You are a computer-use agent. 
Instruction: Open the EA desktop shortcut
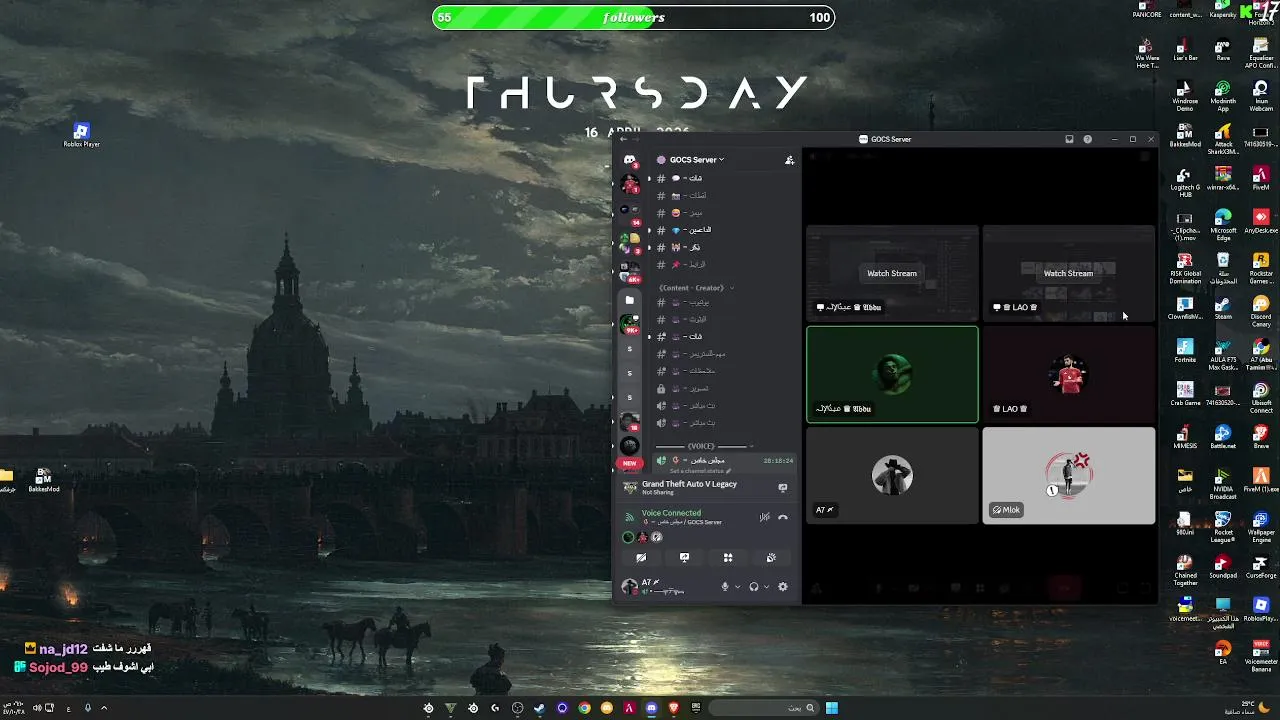(1223, 653)
